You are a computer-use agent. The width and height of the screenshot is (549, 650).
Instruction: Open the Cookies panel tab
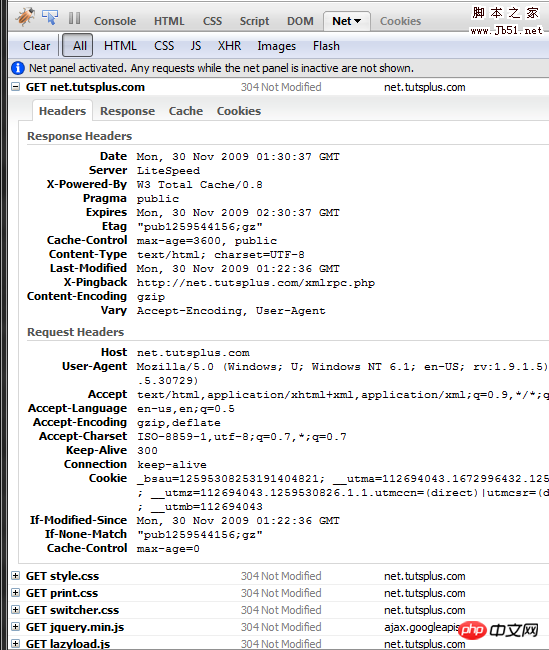tap(400, 21)
